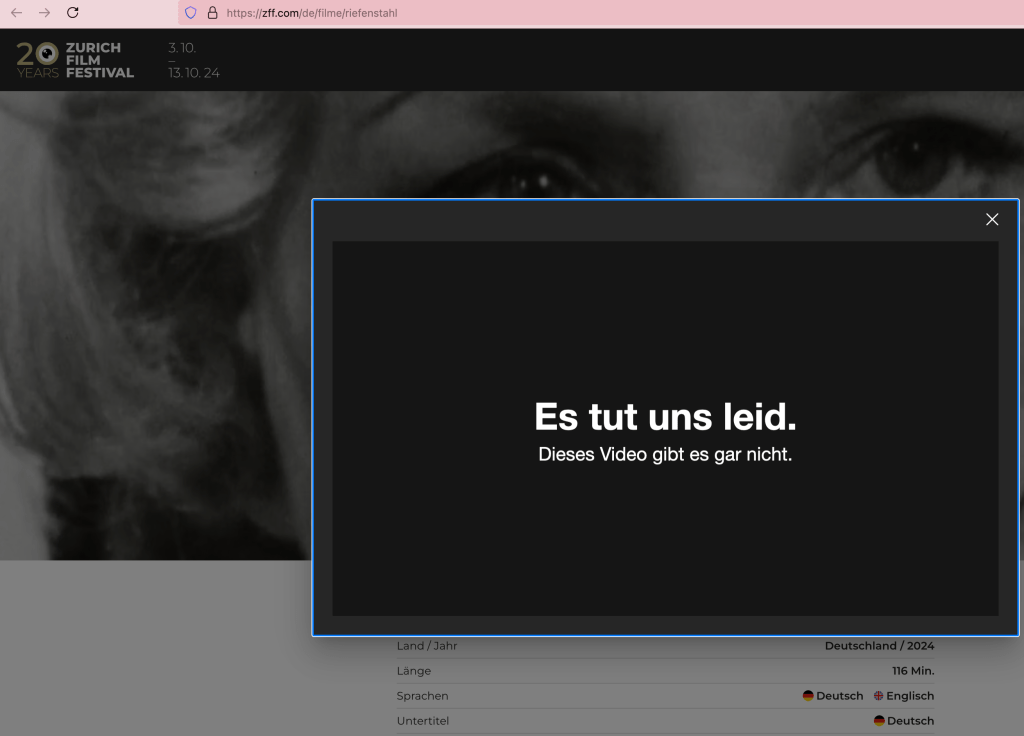This screenshot has height=736, width=1024.
Task: Click the 'Land / Jahr' row label
Action: pyautogui.click(x=427, y=646)
